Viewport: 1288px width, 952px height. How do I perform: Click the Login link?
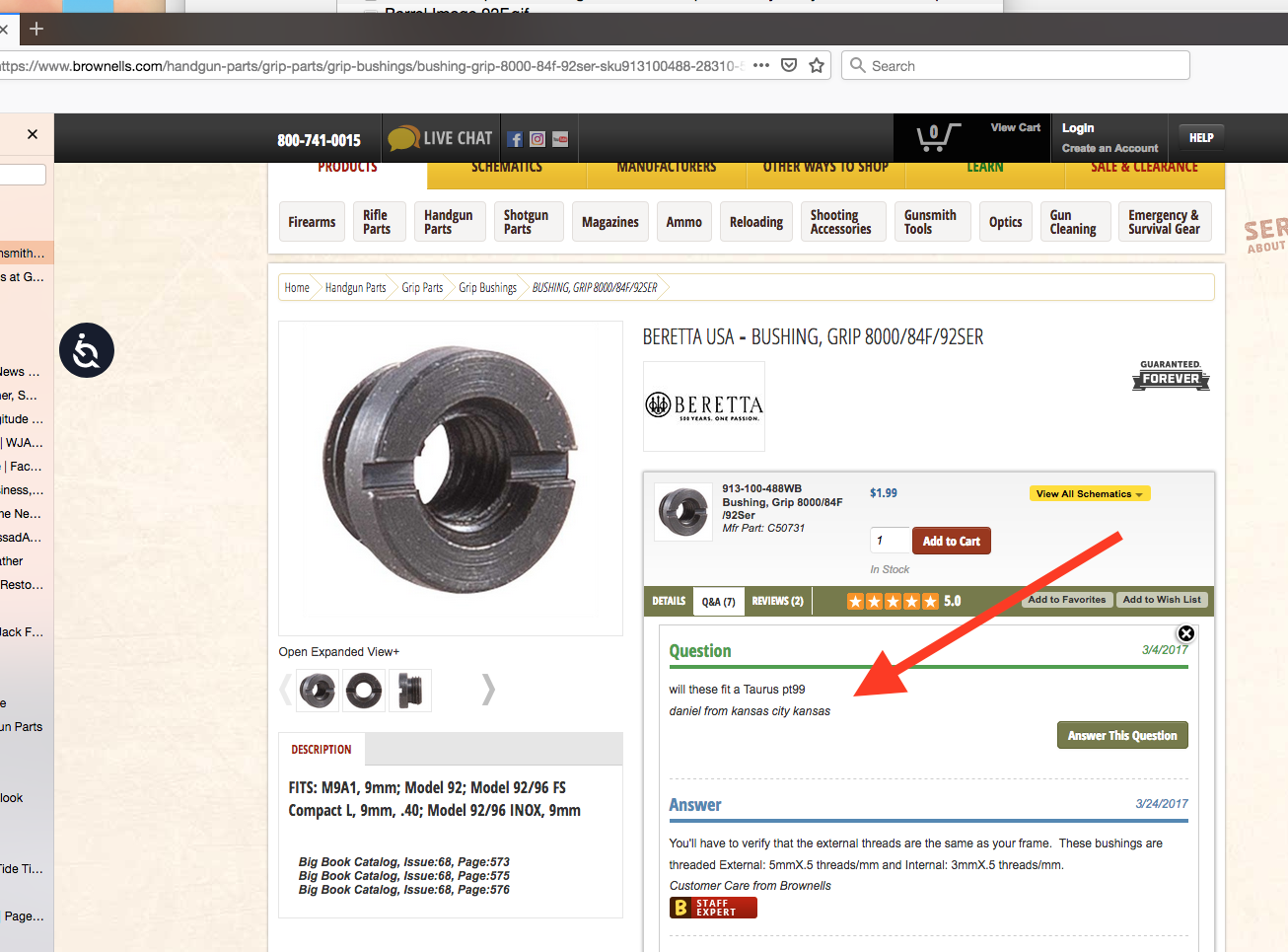pos(1078,128)
